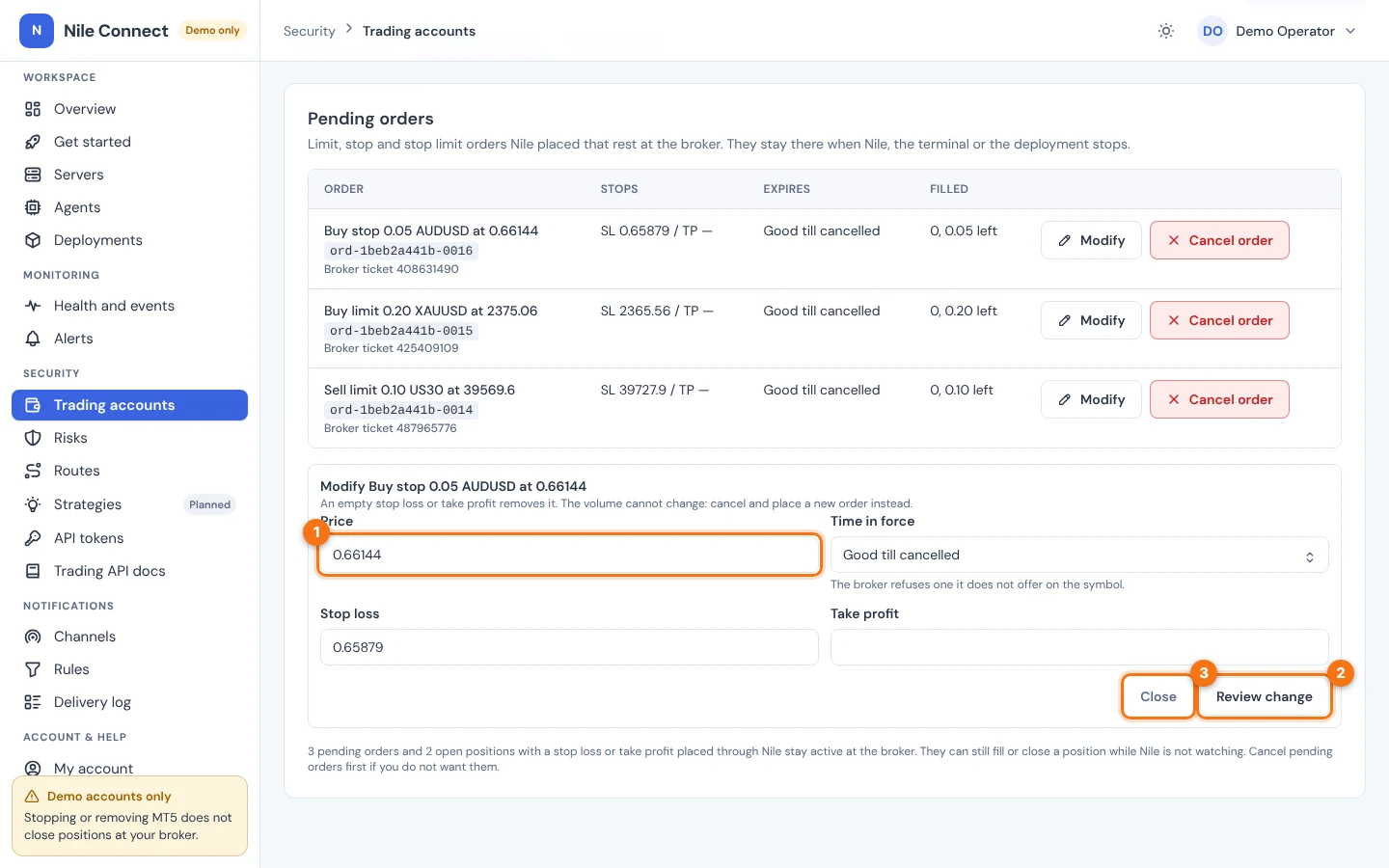This screenshot has width=1389, height=868.
Task: Modify the Buy stop AUDUSD order
Action: 1091,240
